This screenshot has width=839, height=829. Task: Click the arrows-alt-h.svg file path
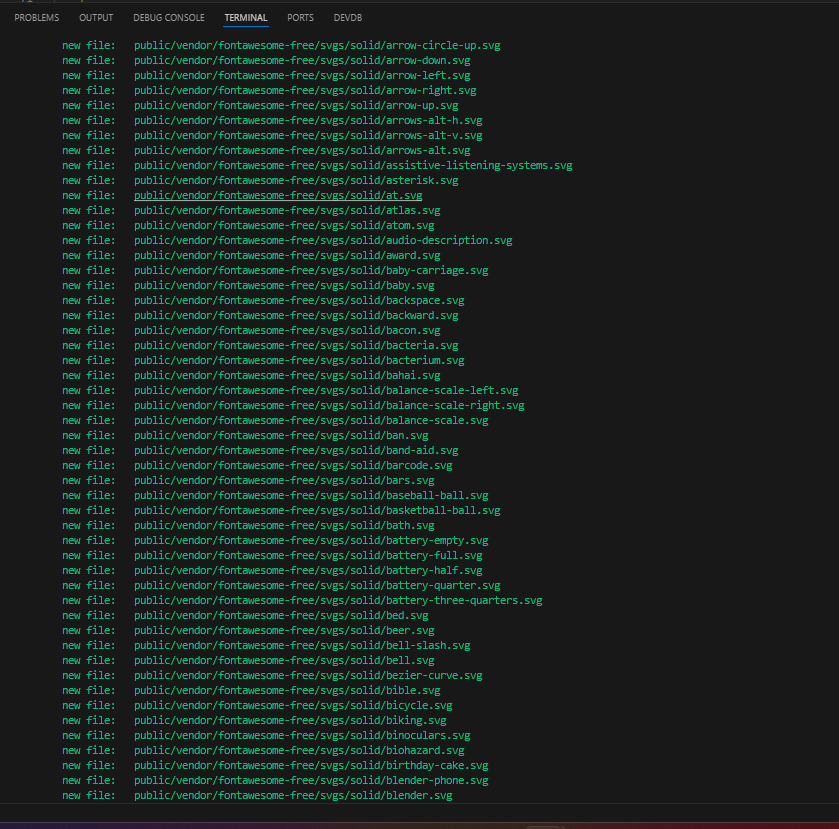pos(308,121)
